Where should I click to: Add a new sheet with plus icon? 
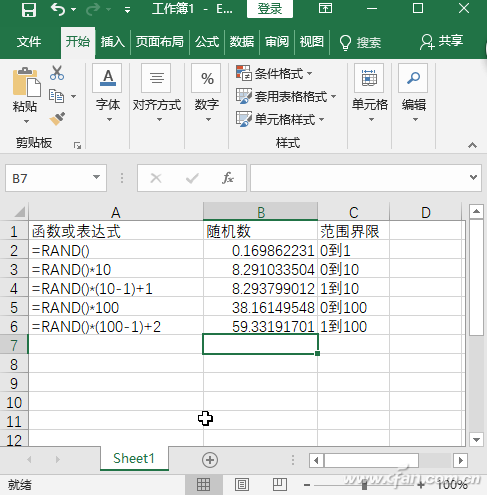point(210,460)
